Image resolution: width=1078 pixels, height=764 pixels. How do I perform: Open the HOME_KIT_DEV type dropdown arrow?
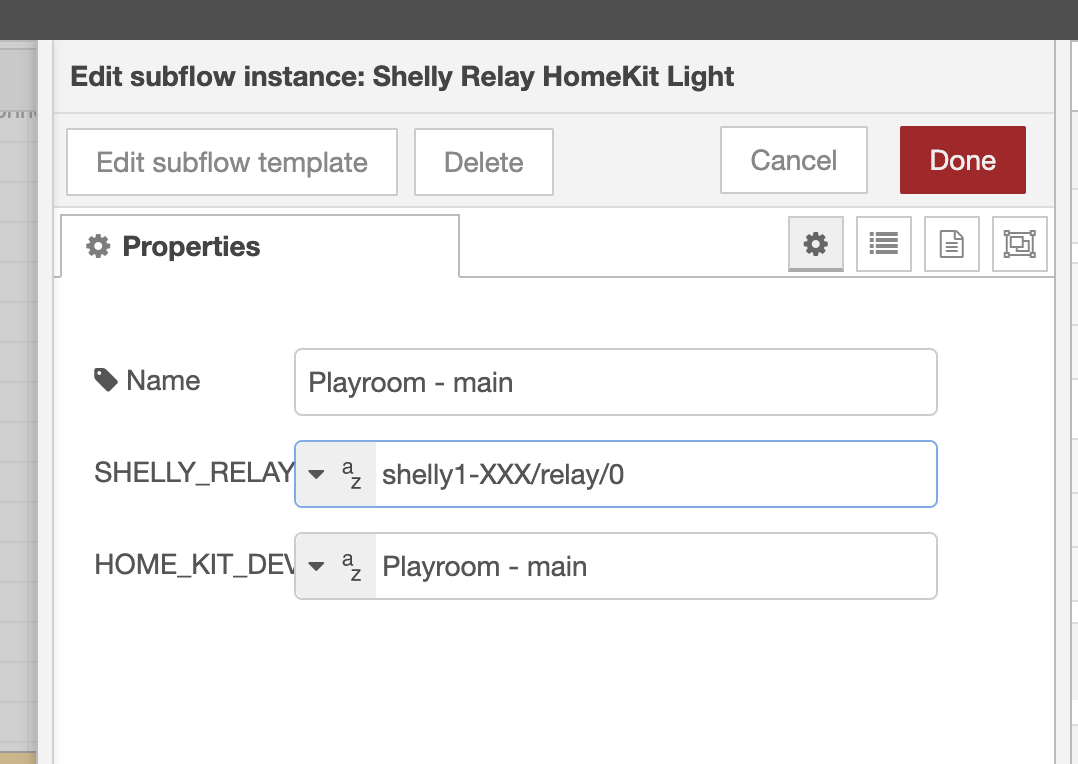pyautogui.click(x=315, y=565)
